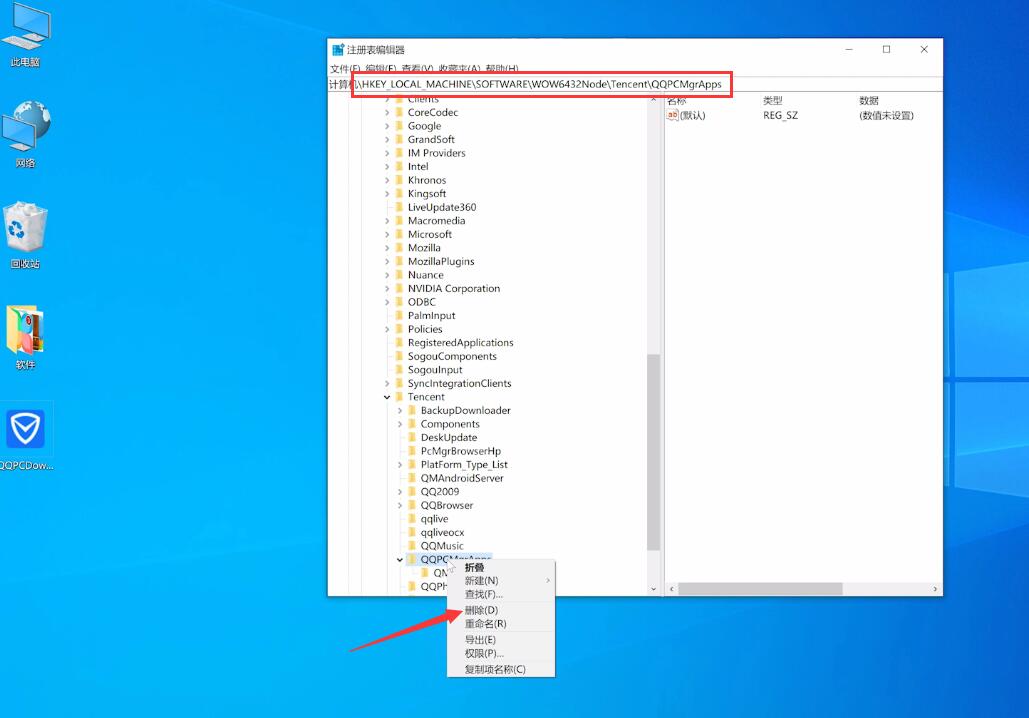
Task: Expand the ODBC registry key
Action: [x=387, y=302]
